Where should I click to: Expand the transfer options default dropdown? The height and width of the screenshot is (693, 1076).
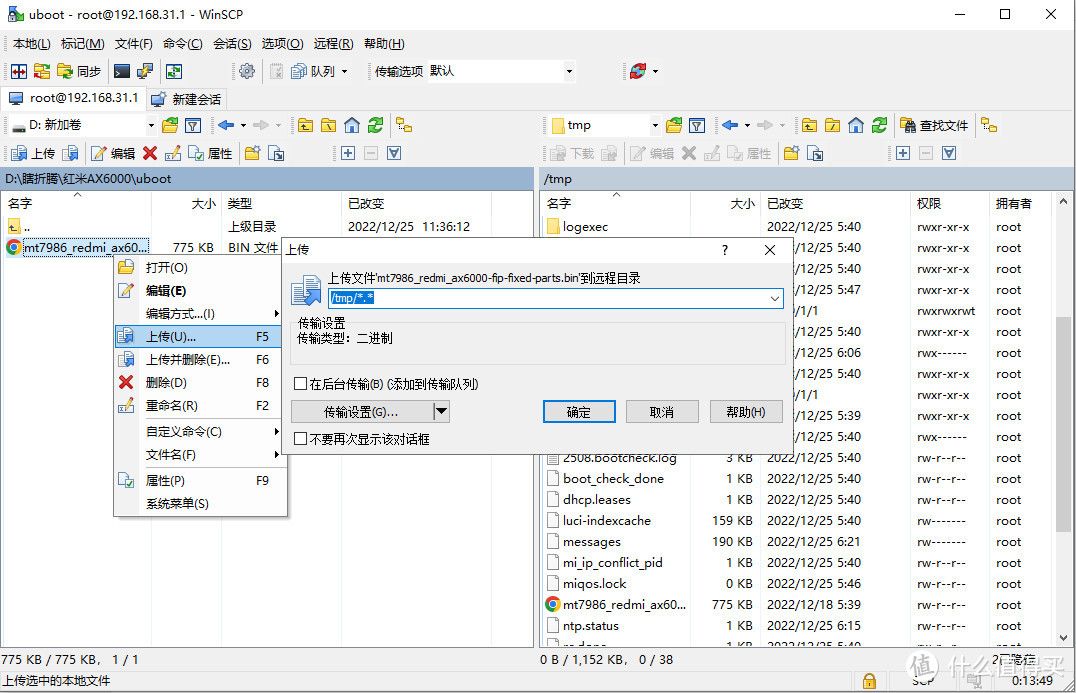click(x=568, y=71)
